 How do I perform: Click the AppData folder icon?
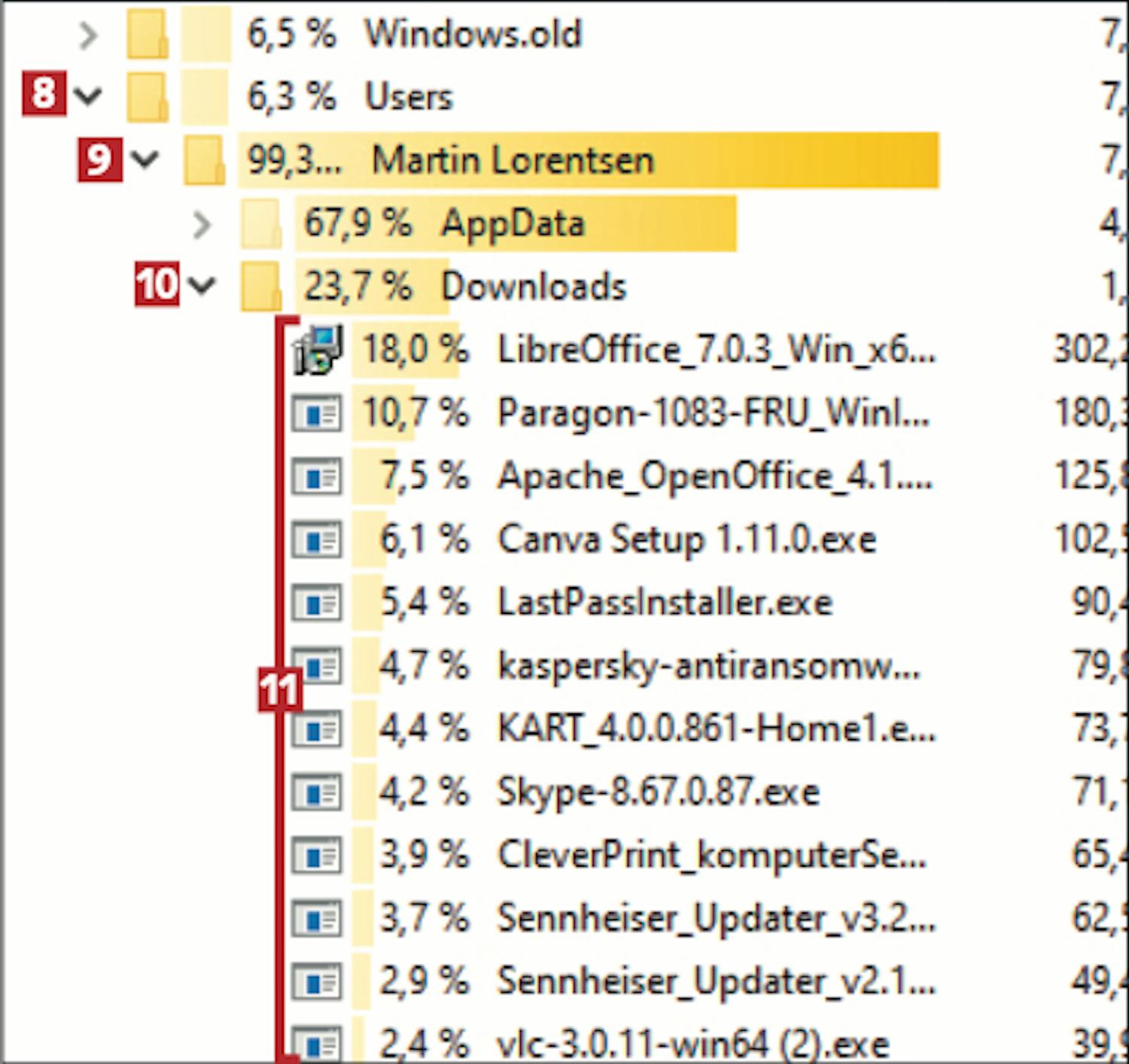(261, 223)
